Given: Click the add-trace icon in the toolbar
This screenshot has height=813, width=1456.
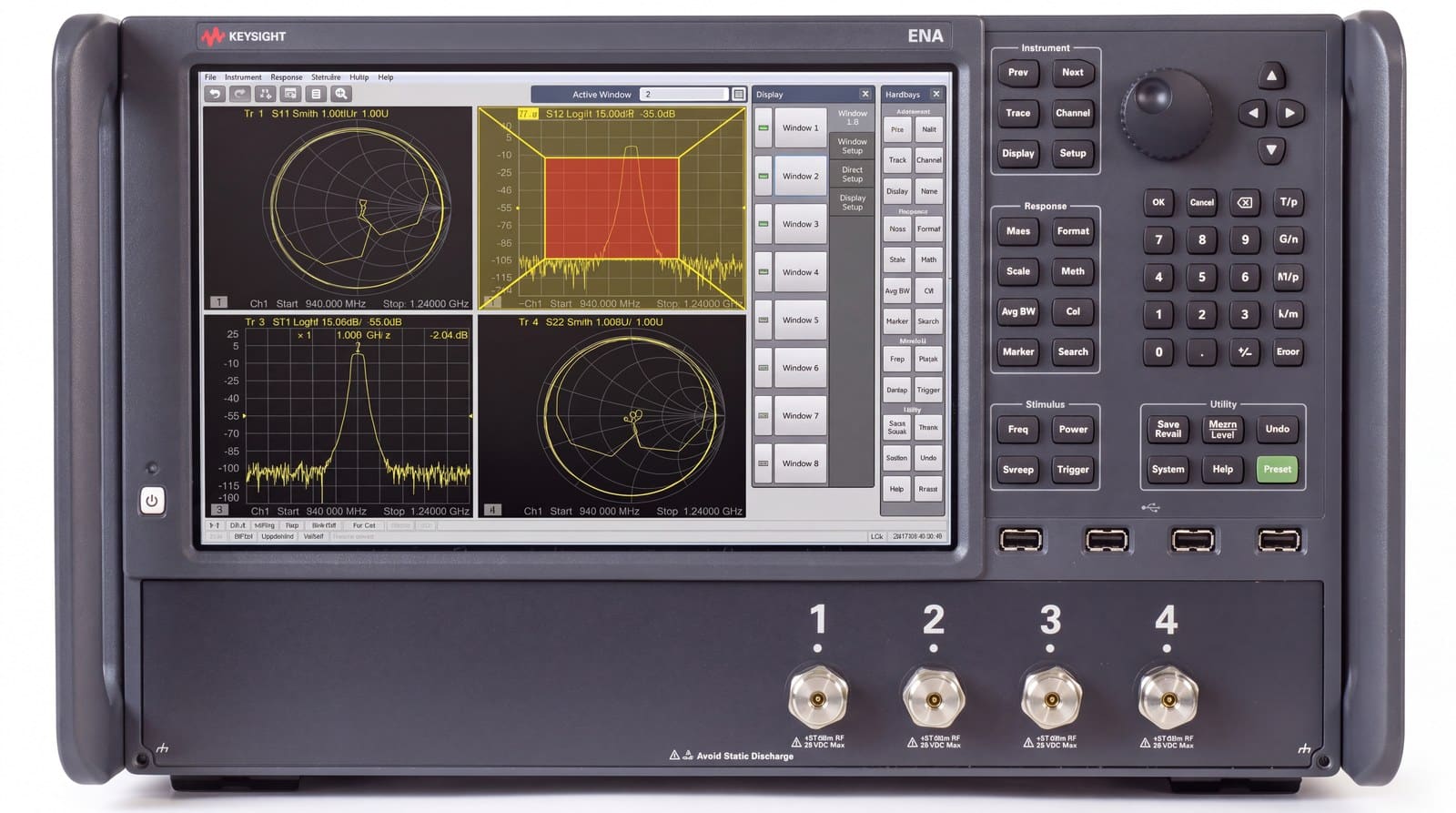Looking at the screenshot, I should click(x=265, y=94).
